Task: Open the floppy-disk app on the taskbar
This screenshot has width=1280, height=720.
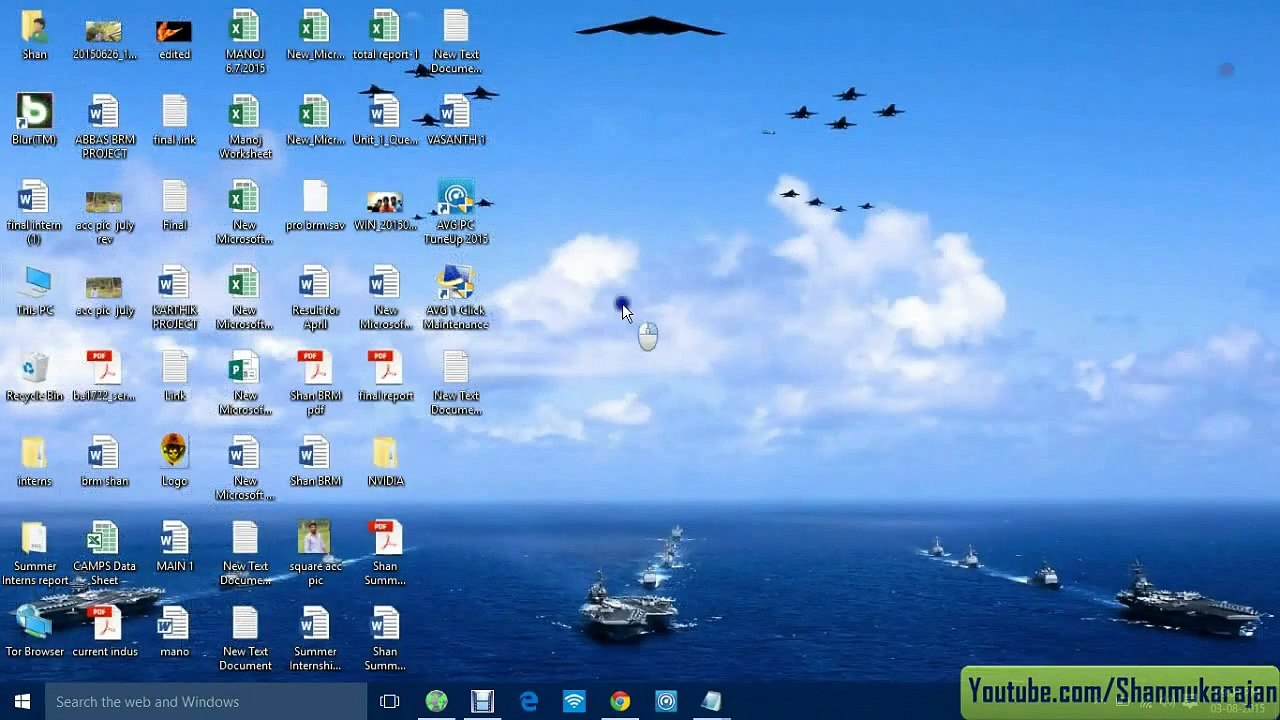Action: (482, 702)
